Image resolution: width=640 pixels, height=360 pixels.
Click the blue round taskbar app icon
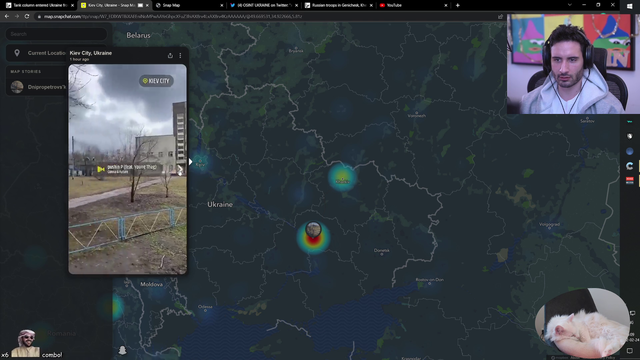click(x=629, y=151)
